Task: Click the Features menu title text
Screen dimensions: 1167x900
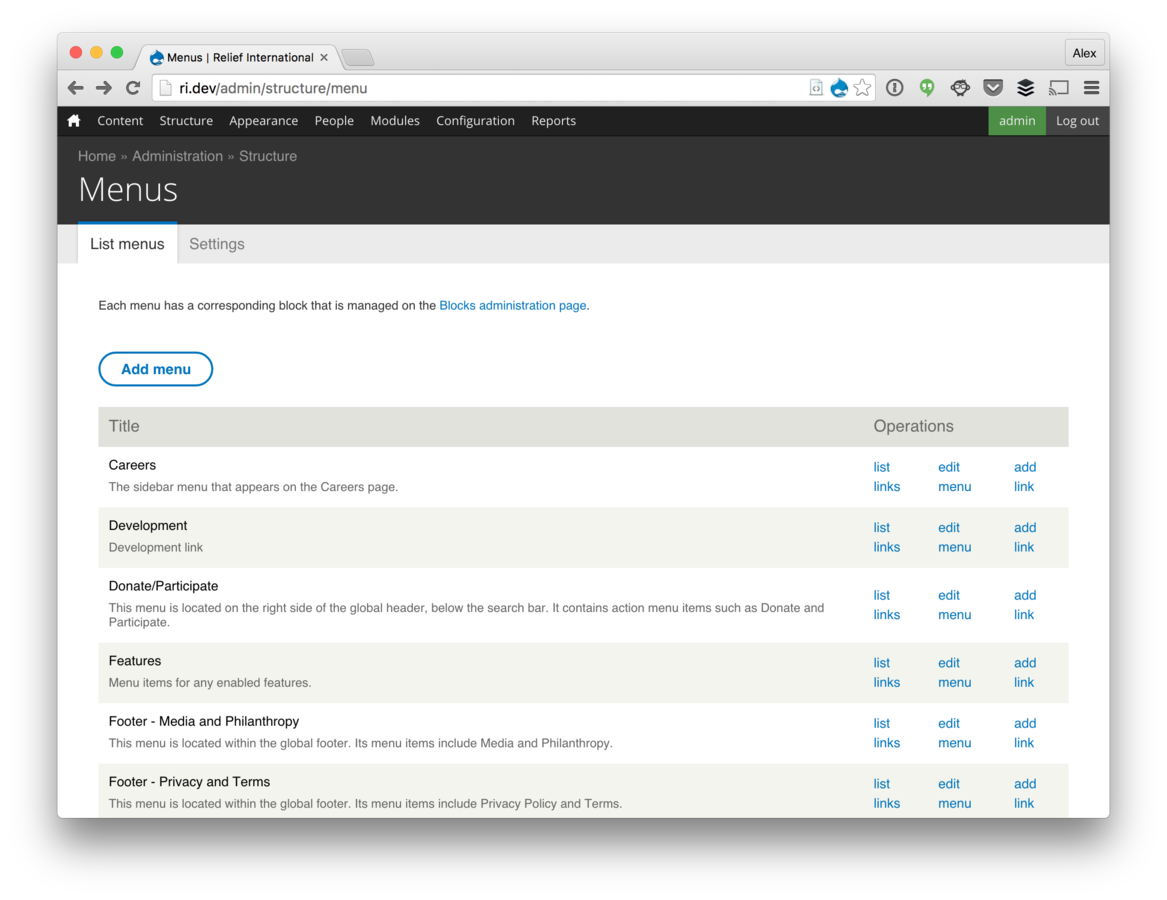Action: click(135, 661)
